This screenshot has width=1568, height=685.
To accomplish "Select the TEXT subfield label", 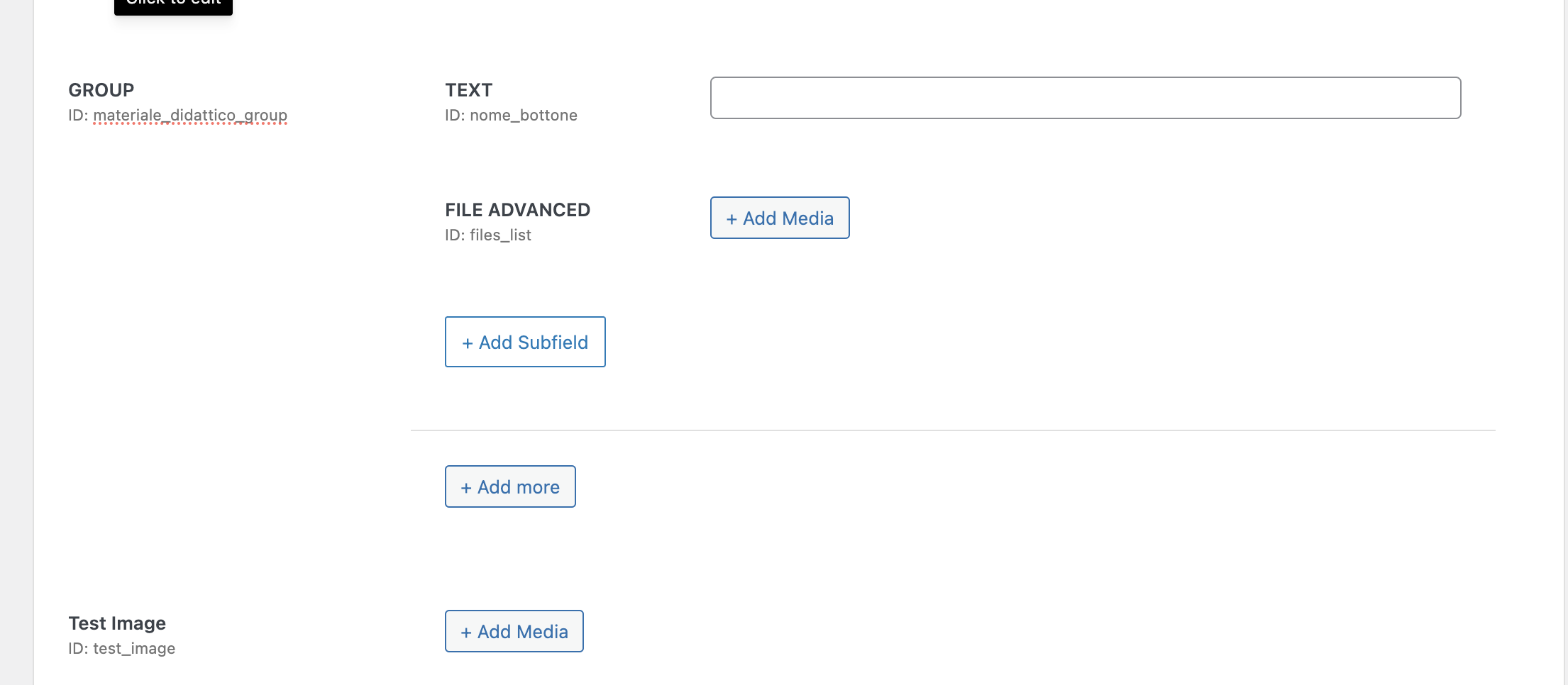I will 468,90.
